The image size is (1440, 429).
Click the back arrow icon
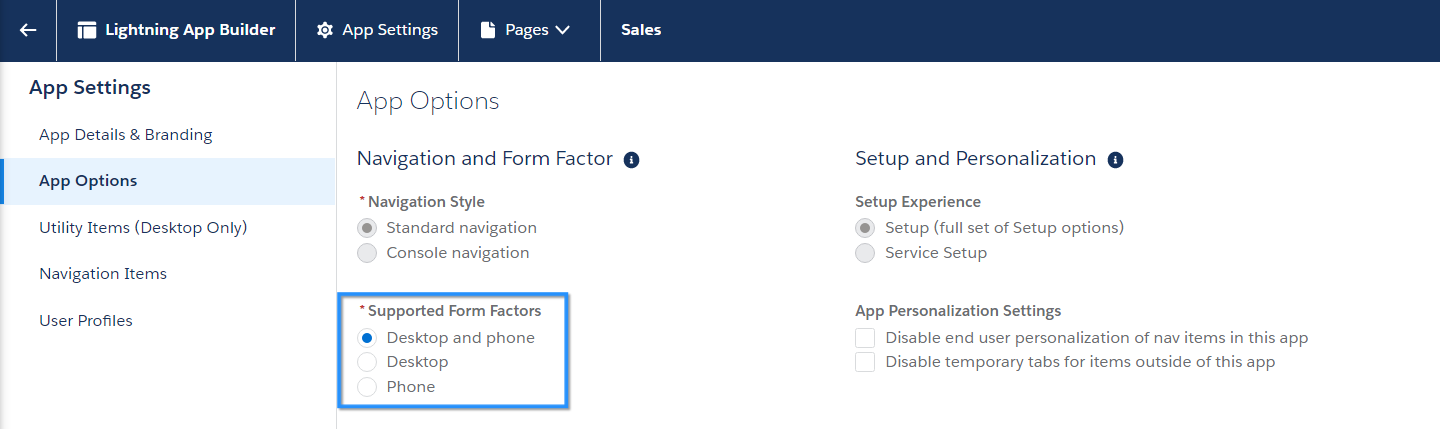[x=28, y=30]
